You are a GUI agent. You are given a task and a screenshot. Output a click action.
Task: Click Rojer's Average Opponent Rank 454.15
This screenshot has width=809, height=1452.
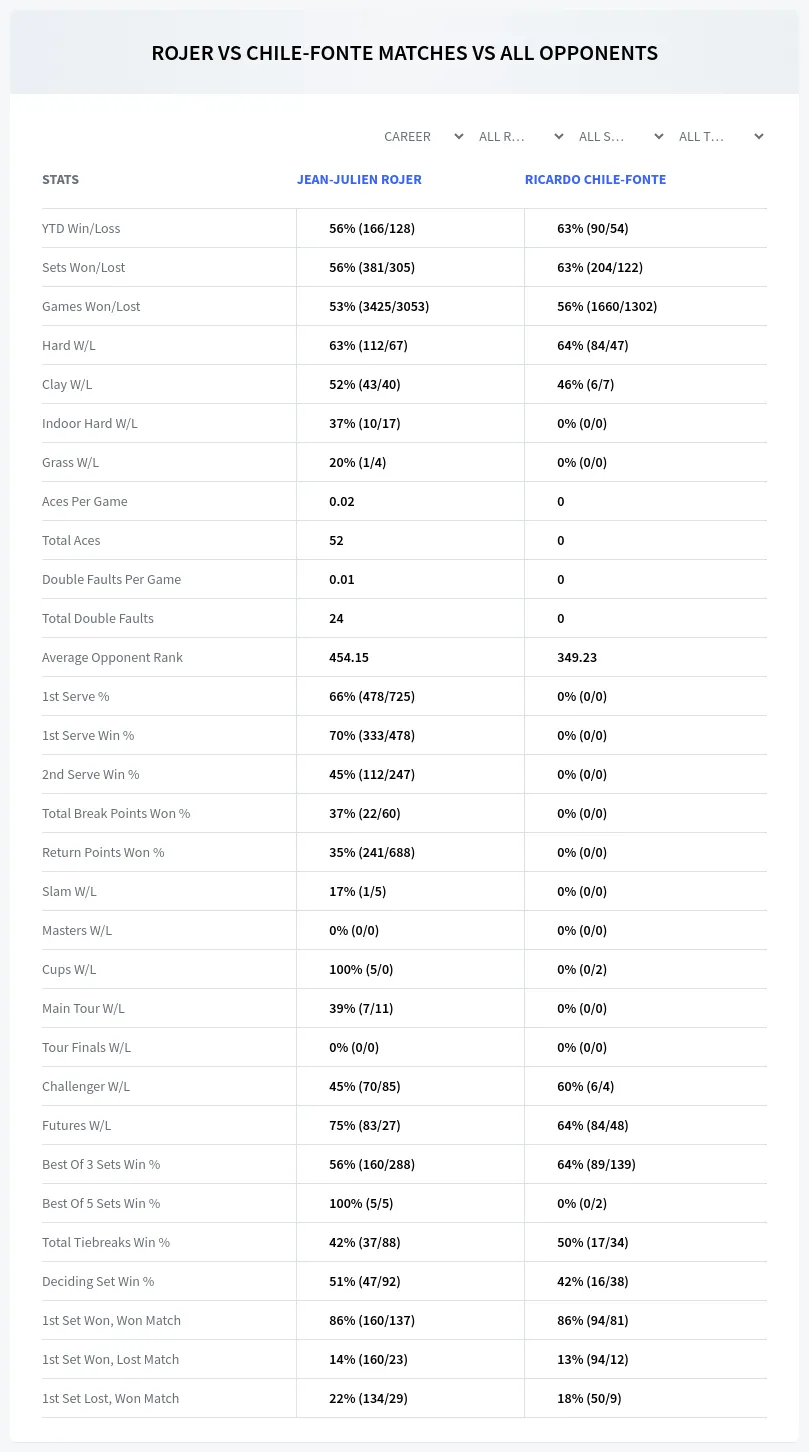pyautogui.click(x=349, y=657)
